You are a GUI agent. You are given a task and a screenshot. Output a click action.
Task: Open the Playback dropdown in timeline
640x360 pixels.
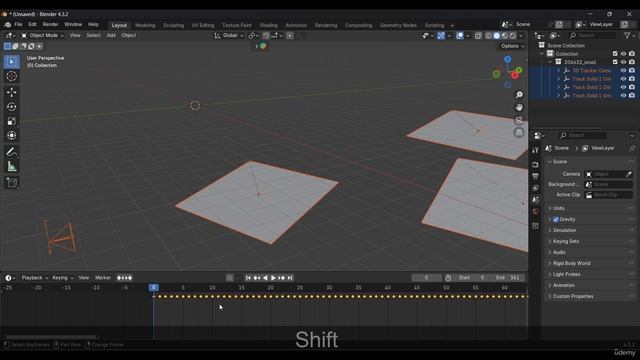(34, 278)
